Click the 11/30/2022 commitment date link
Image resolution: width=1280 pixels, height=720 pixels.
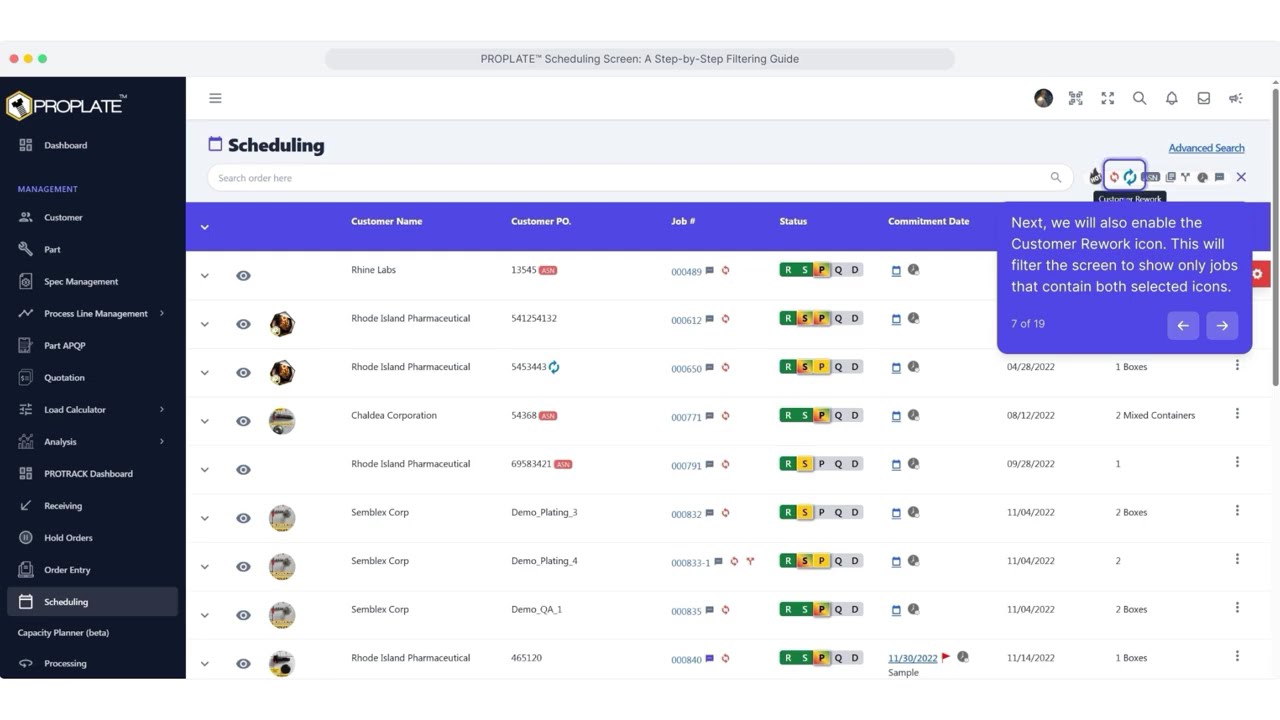point(913,658)
